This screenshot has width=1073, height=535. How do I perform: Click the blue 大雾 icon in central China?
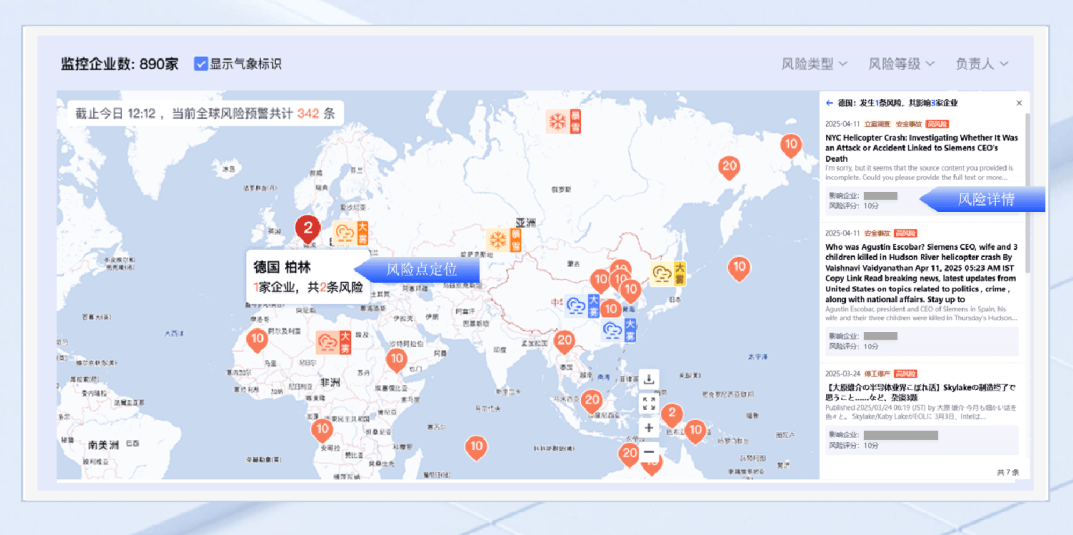[x=582, y=306]
